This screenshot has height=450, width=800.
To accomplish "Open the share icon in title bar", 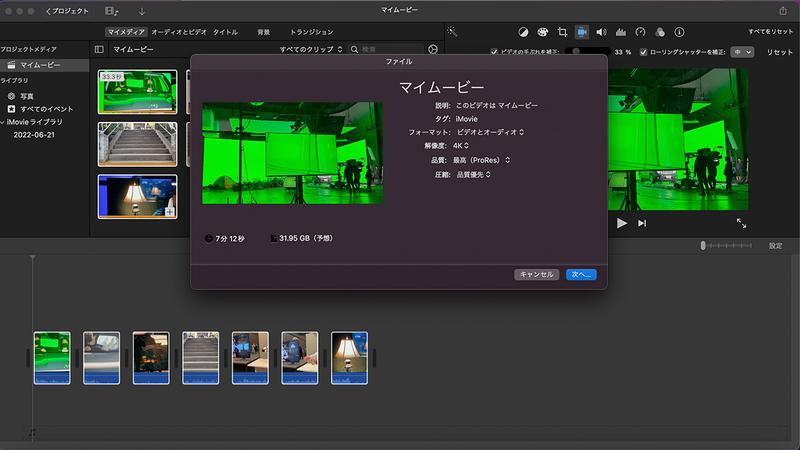I will pyautogui.click(x=783, y=10).
